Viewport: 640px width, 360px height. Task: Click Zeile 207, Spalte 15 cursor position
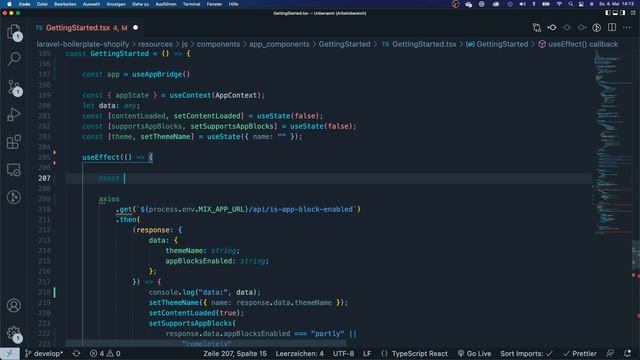235,353
